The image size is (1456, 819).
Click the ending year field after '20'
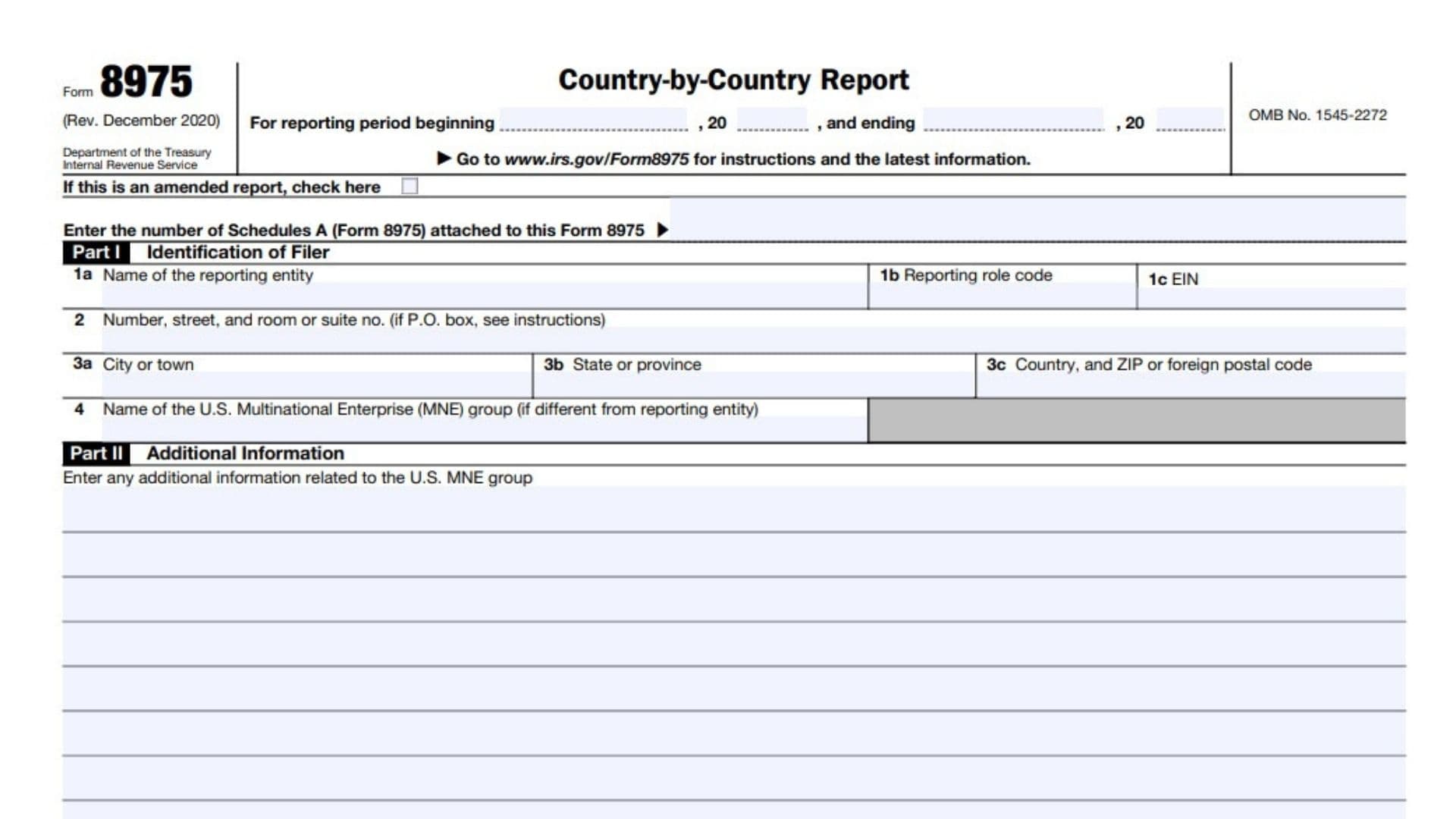(1190, 121)
